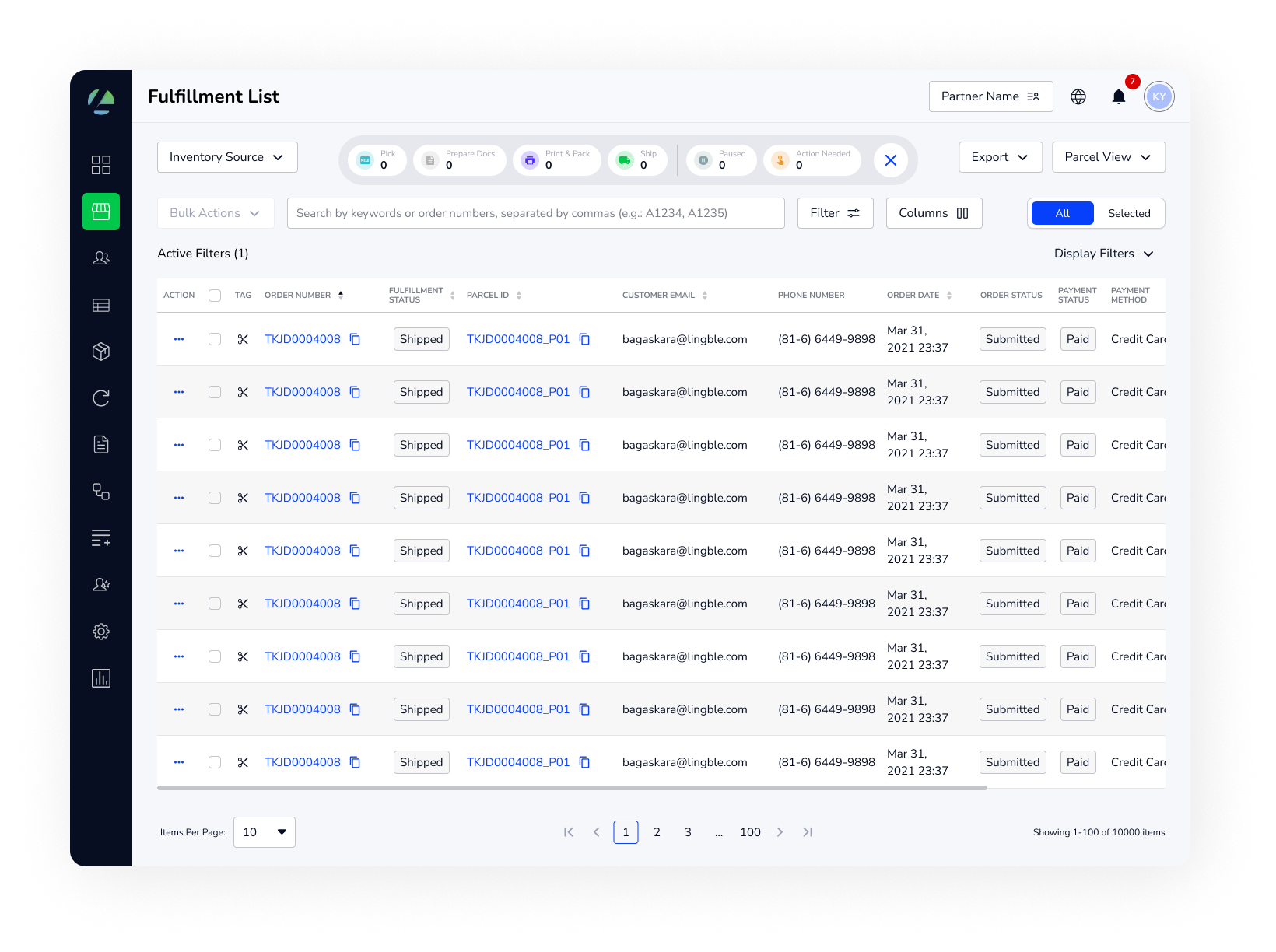
Task: Open the Partner Name selector
Action: coord(991,96)
